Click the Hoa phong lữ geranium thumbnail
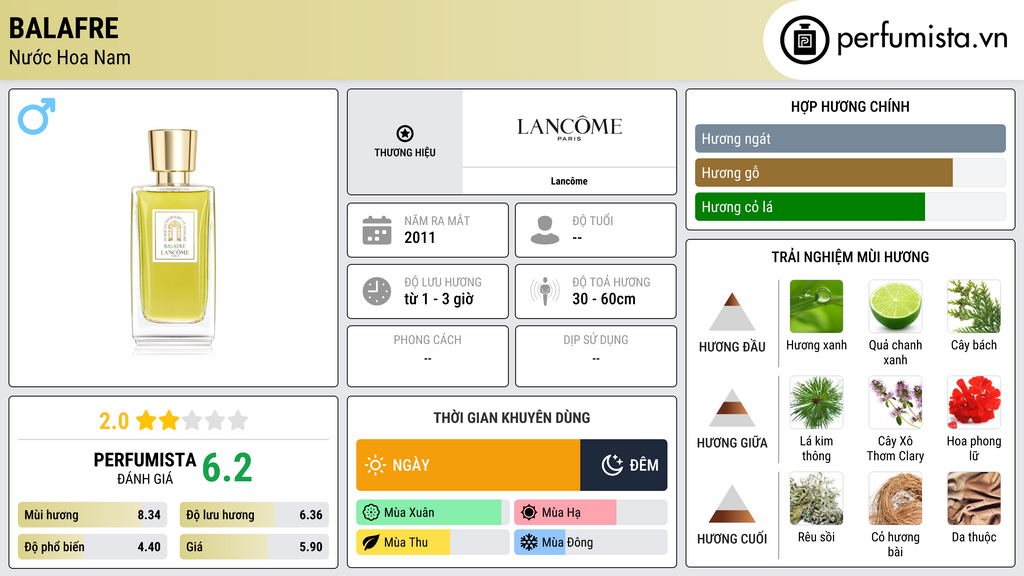1024x576 pixels. [x=973, y=402]
